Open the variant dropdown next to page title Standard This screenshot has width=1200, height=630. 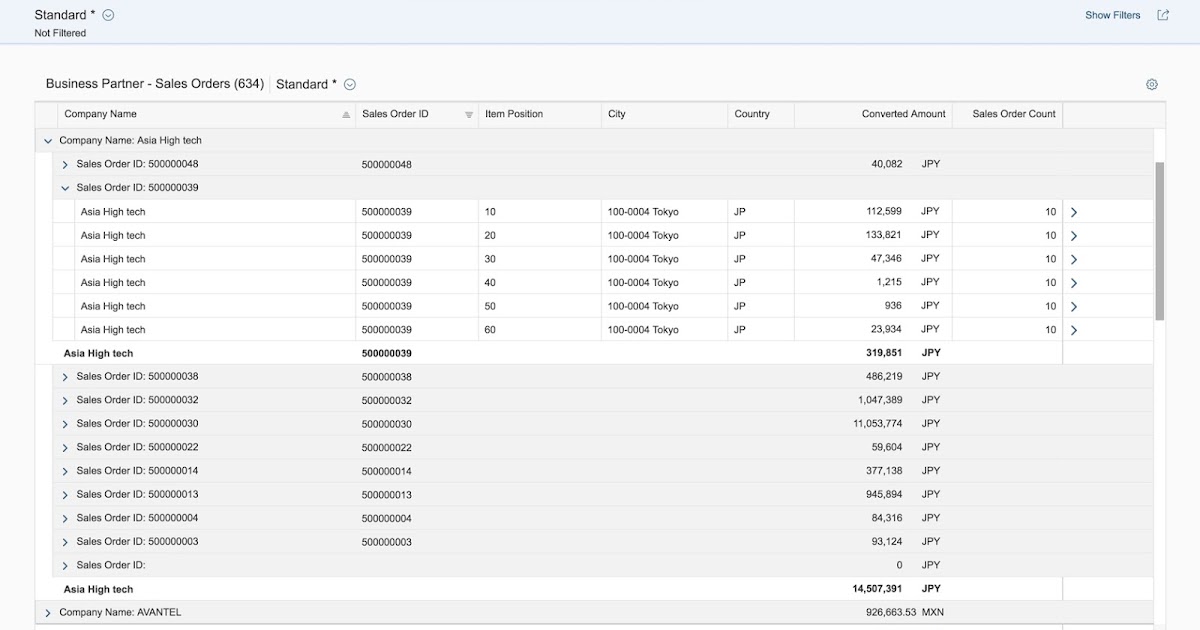pyautogui.click(x=106, y=14)
